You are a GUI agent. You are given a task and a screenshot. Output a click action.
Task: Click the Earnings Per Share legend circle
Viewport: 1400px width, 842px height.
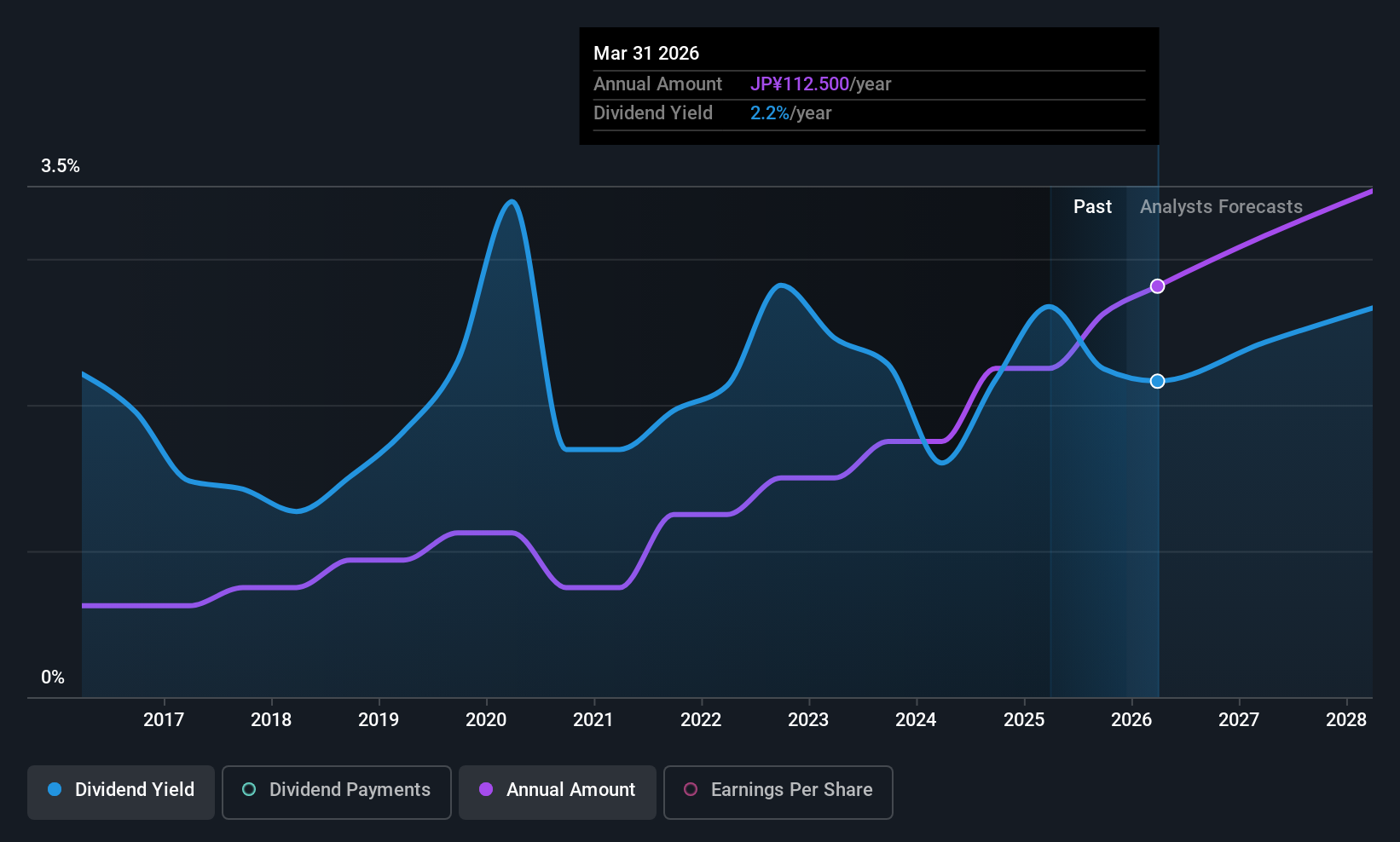click(x=691, y=789)
